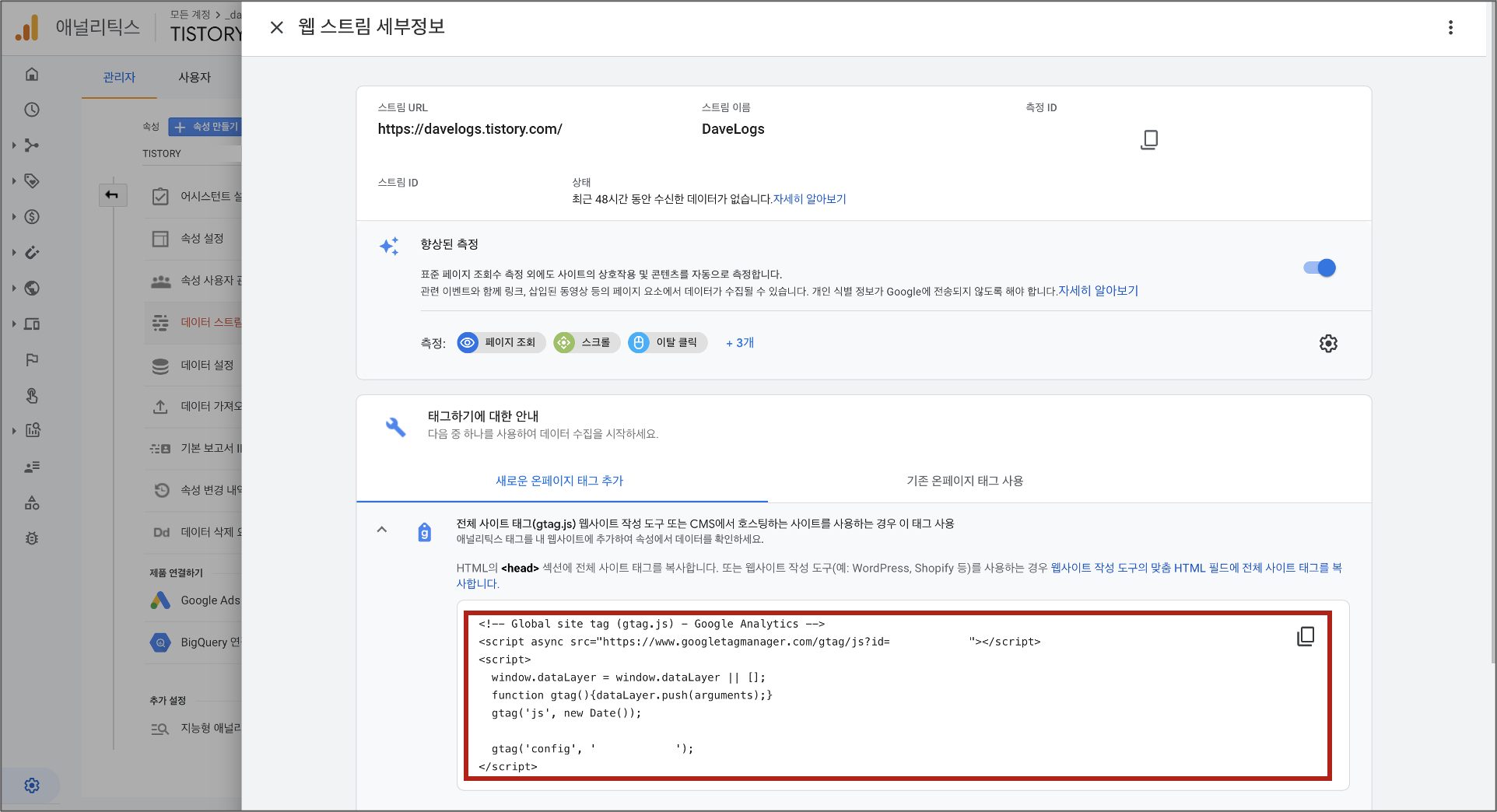Image resolution: width=1497 pixels, height=812 pixels.
Task: Open Google Ads linking item
Action: [194, 600]
